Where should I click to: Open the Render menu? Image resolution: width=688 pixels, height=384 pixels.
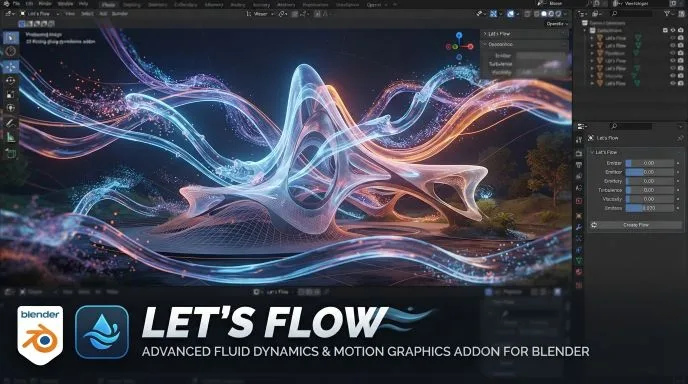(45, 4)
